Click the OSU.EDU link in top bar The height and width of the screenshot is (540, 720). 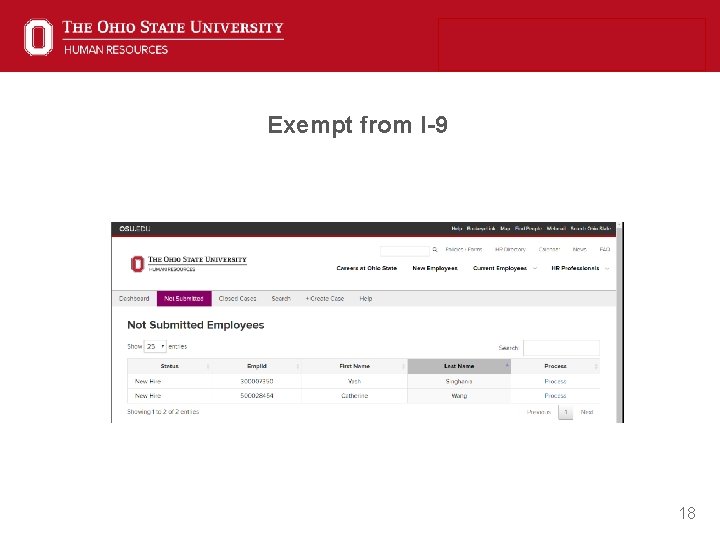click(x=135, y=229)
